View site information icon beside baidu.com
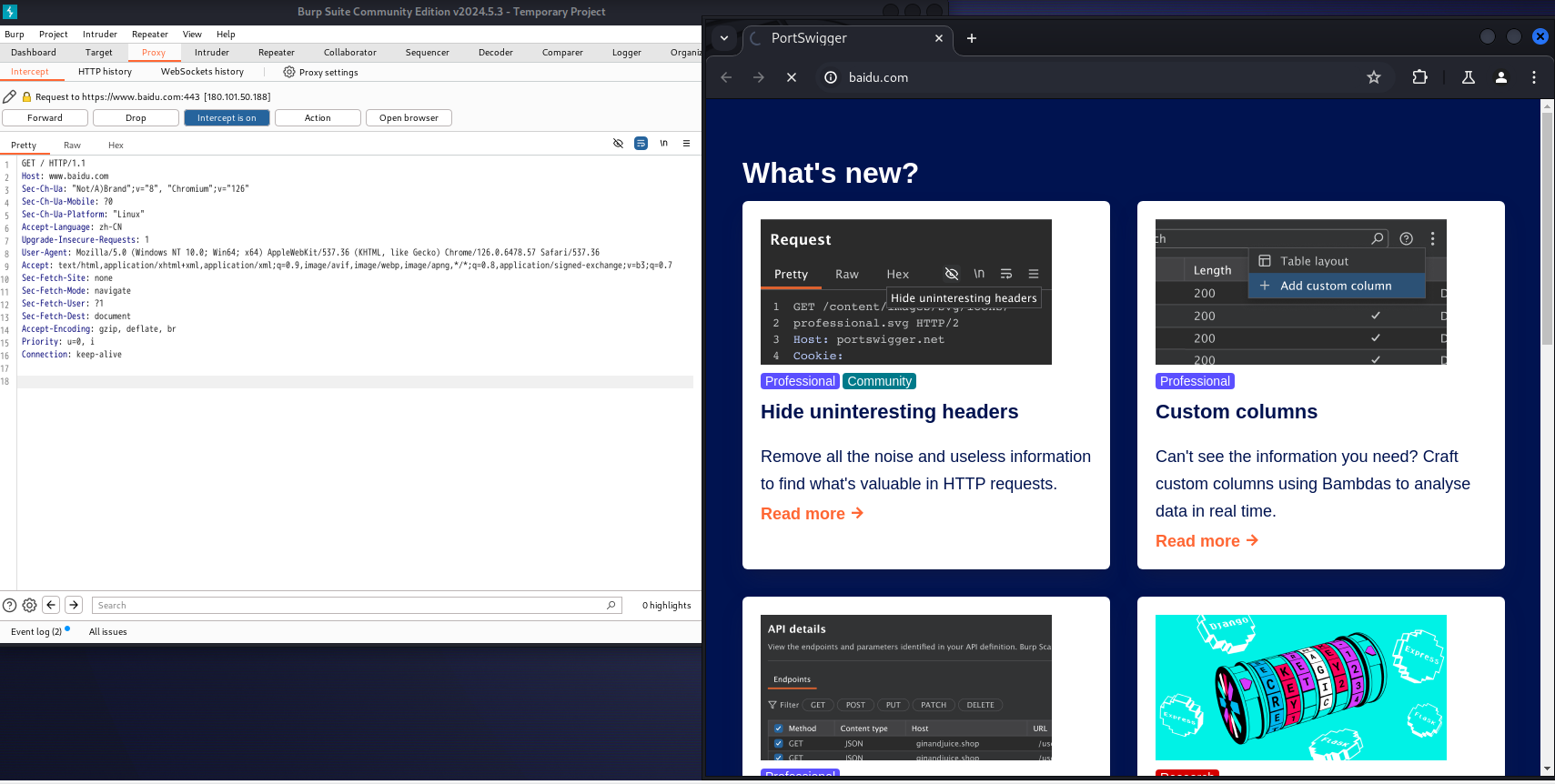 click(x=831, y=77)
